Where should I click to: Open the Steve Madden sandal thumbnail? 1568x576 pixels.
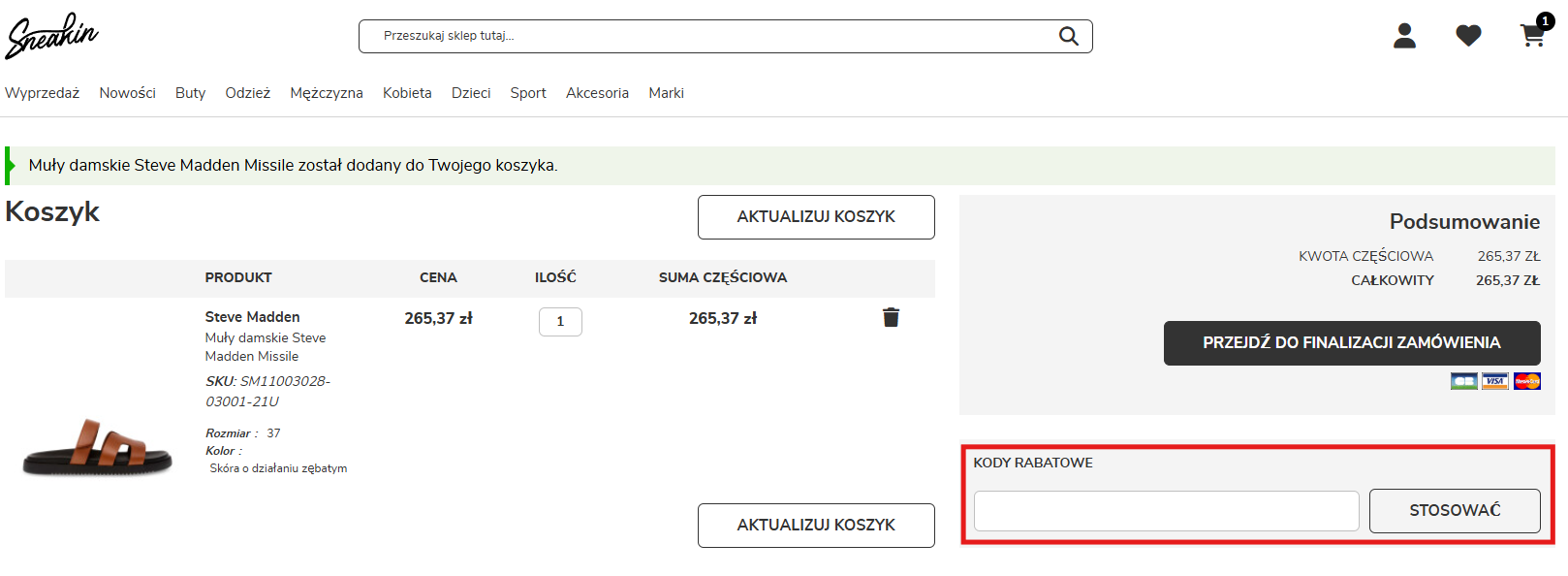[x=98, y=448]
